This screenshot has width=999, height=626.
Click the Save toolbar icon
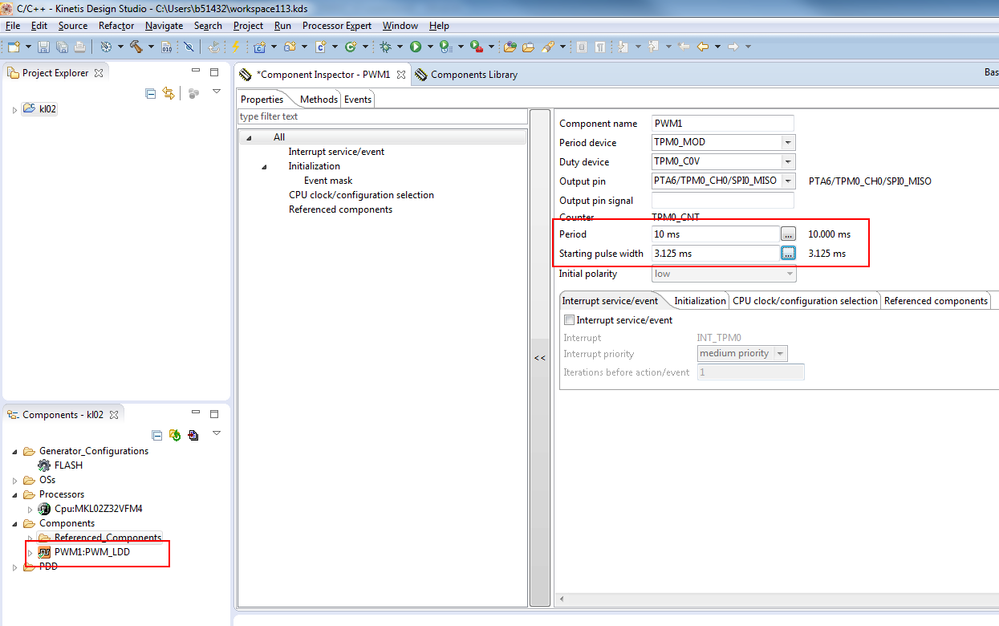43,46
